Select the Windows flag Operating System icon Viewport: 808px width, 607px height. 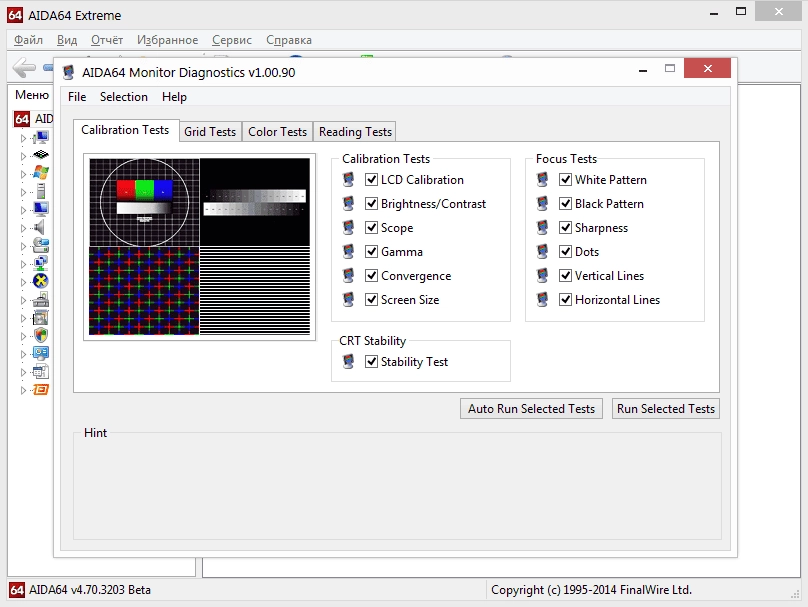pos(40,173)
